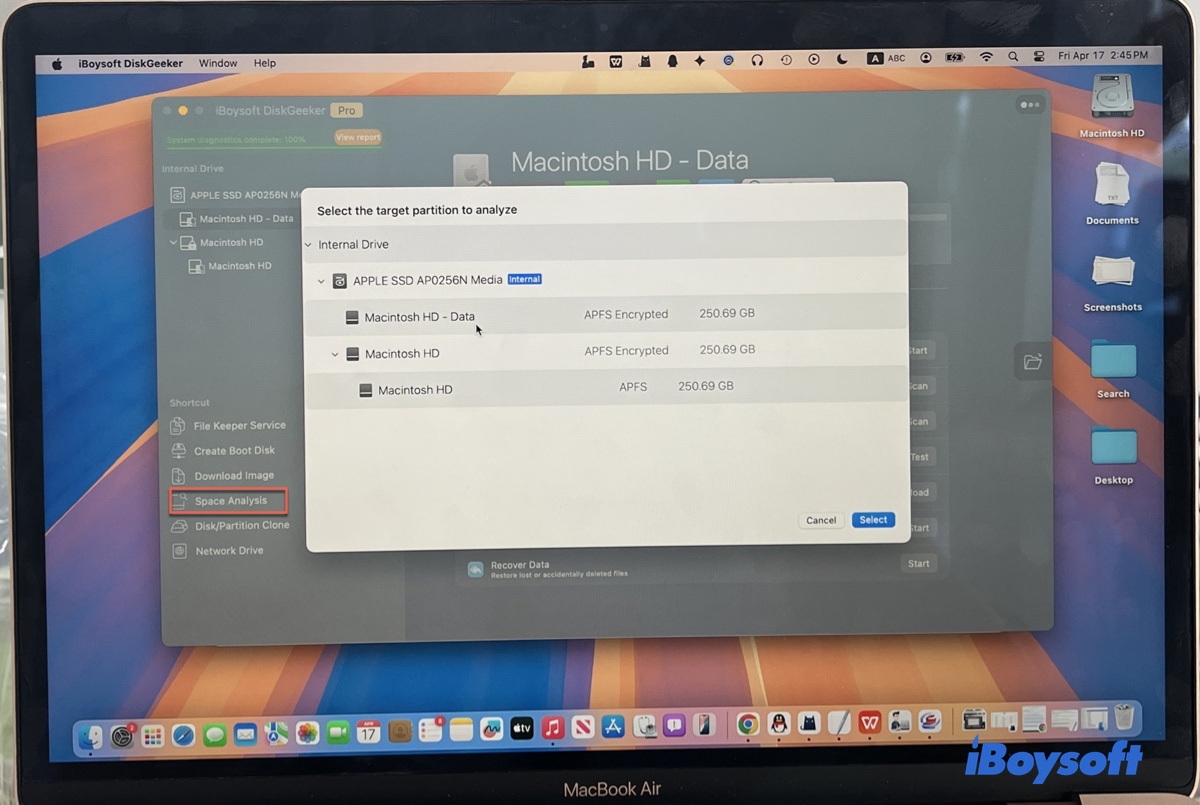Collapse the Macintosh HD partition tree

335,353
